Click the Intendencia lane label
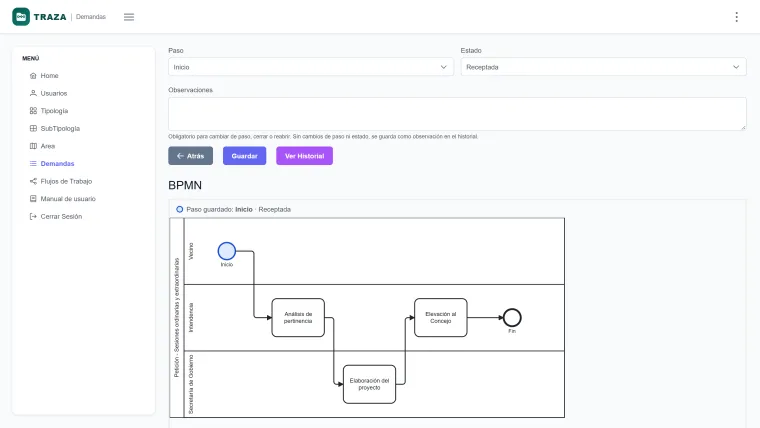The width and height of the screenshot is (760, 428). click(x=191, y=317)
